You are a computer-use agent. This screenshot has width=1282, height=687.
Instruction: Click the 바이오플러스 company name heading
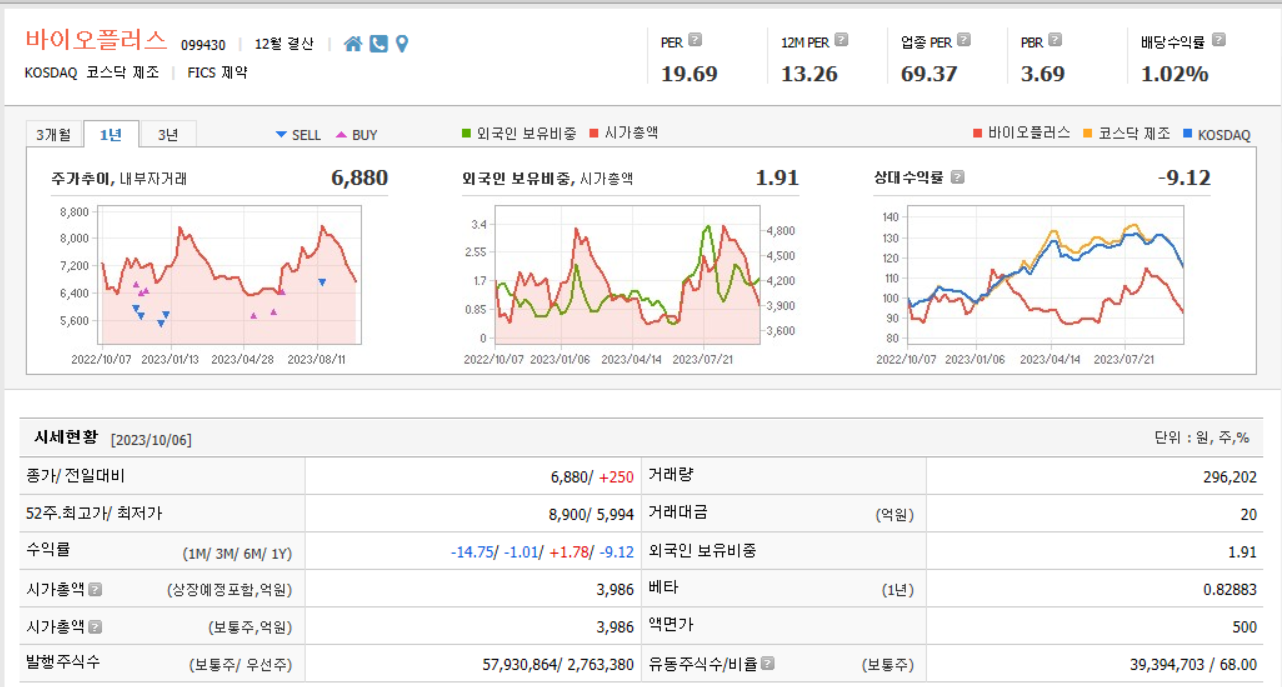(x=96, y=40)
